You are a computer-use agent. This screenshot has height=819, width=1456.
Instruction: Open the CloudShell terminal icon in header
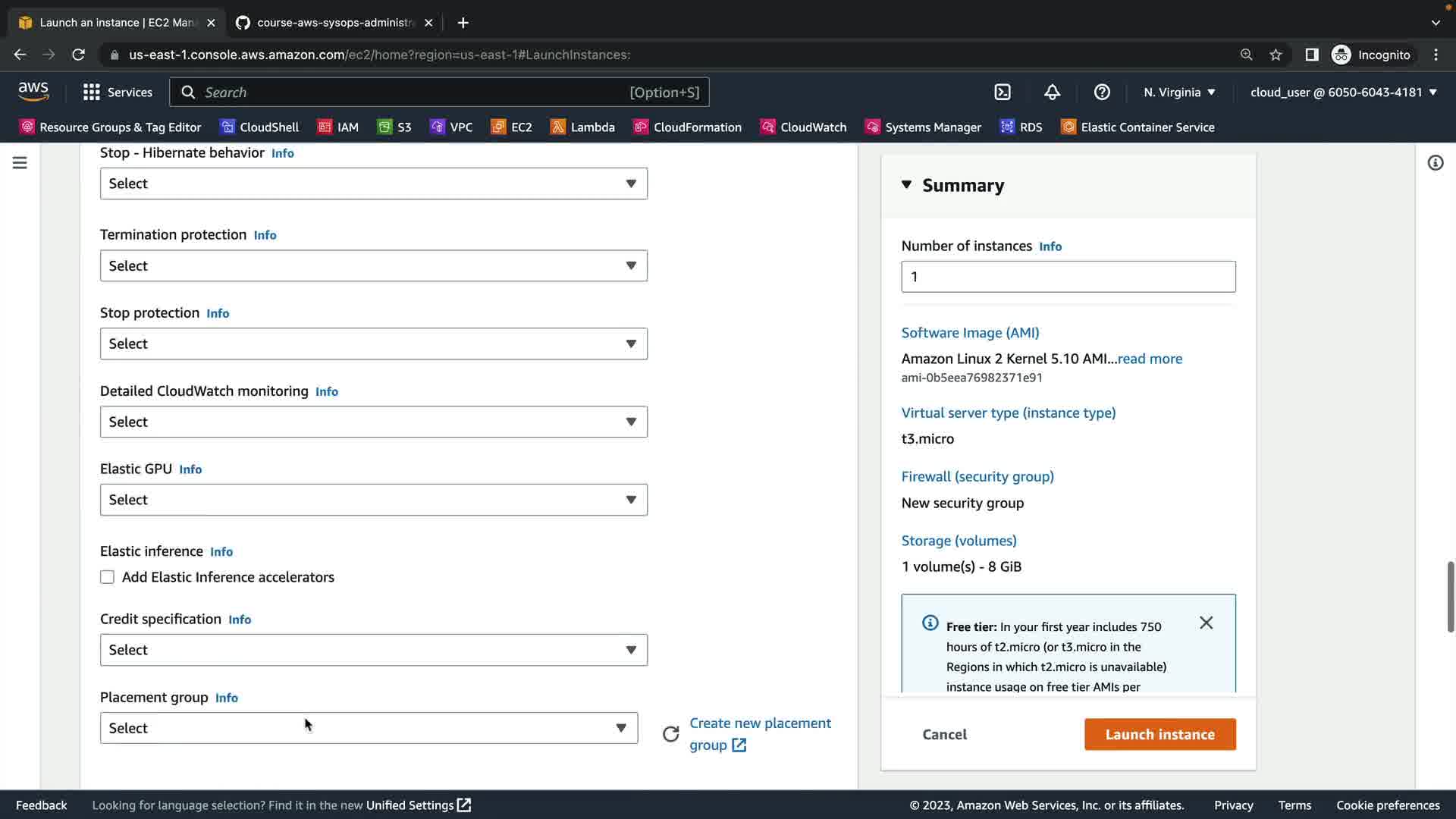coord(1003,92)
